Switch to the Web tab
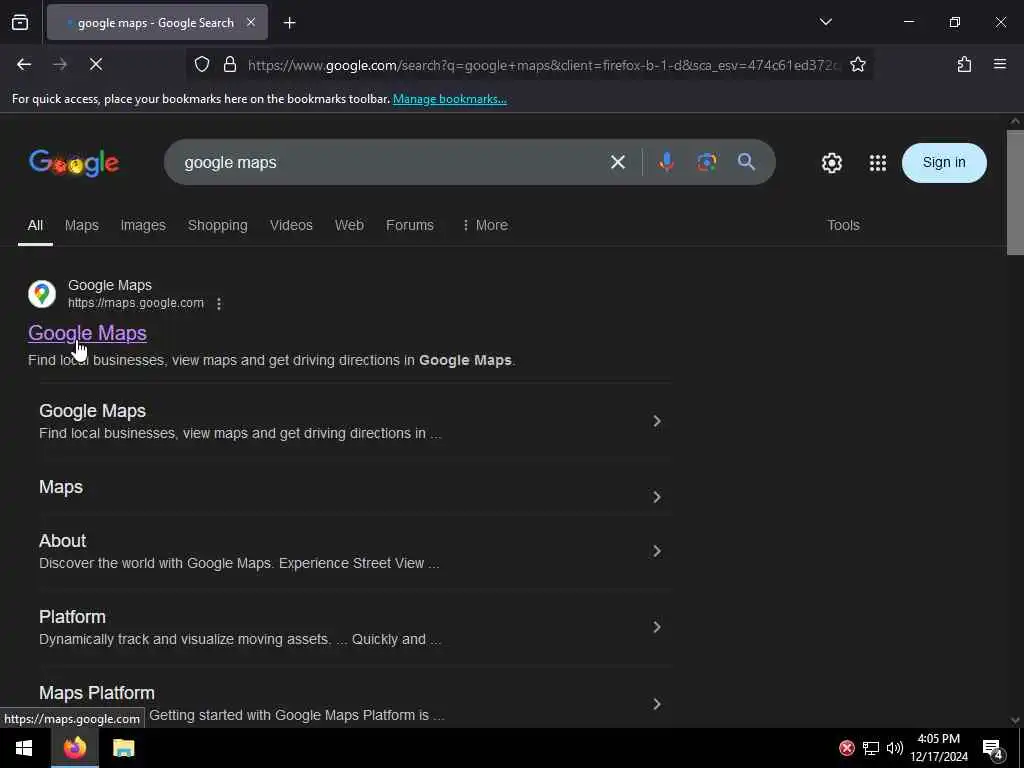 349,225
